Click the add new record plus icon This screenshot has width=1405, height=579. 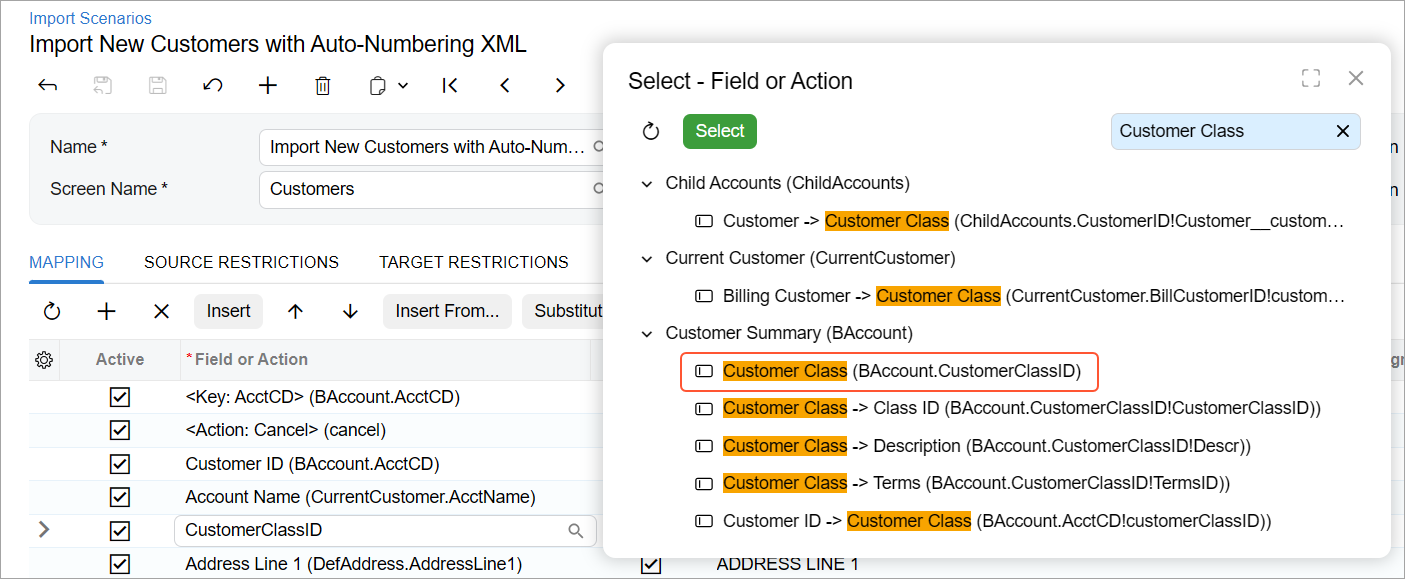point(267,86)
